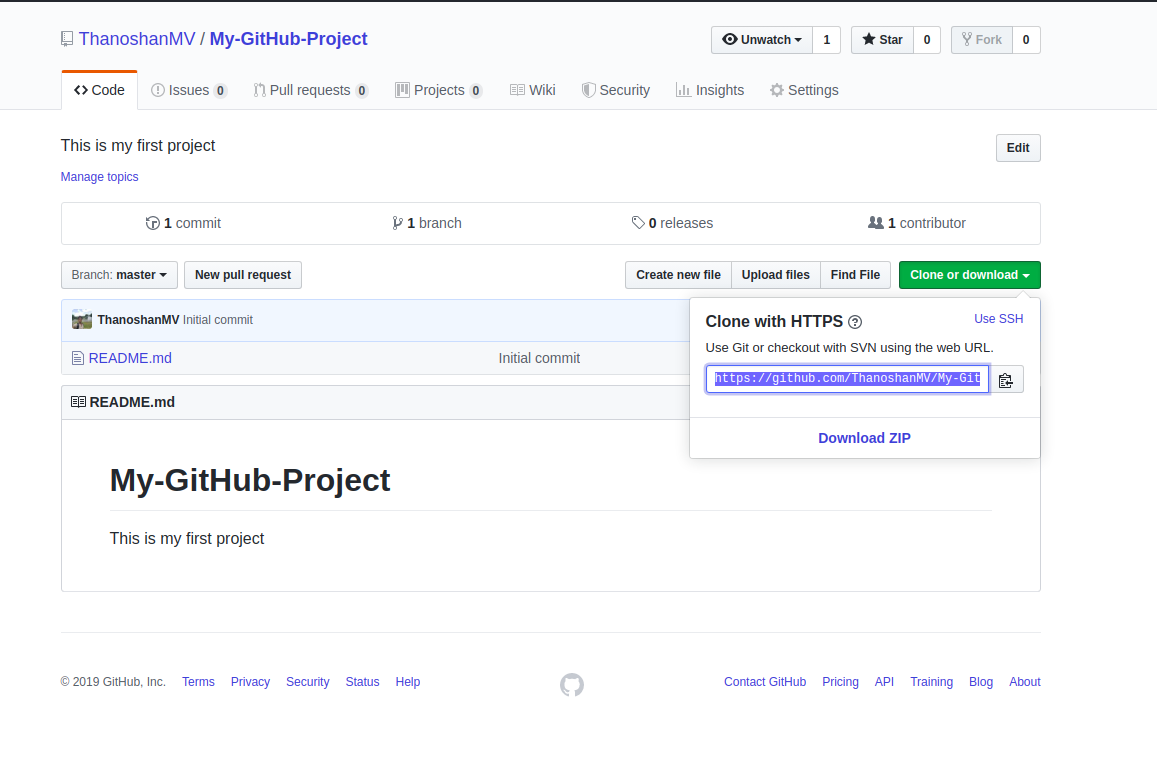
Task: Click the Octocat logo in the footer
Action: point(571,685)
